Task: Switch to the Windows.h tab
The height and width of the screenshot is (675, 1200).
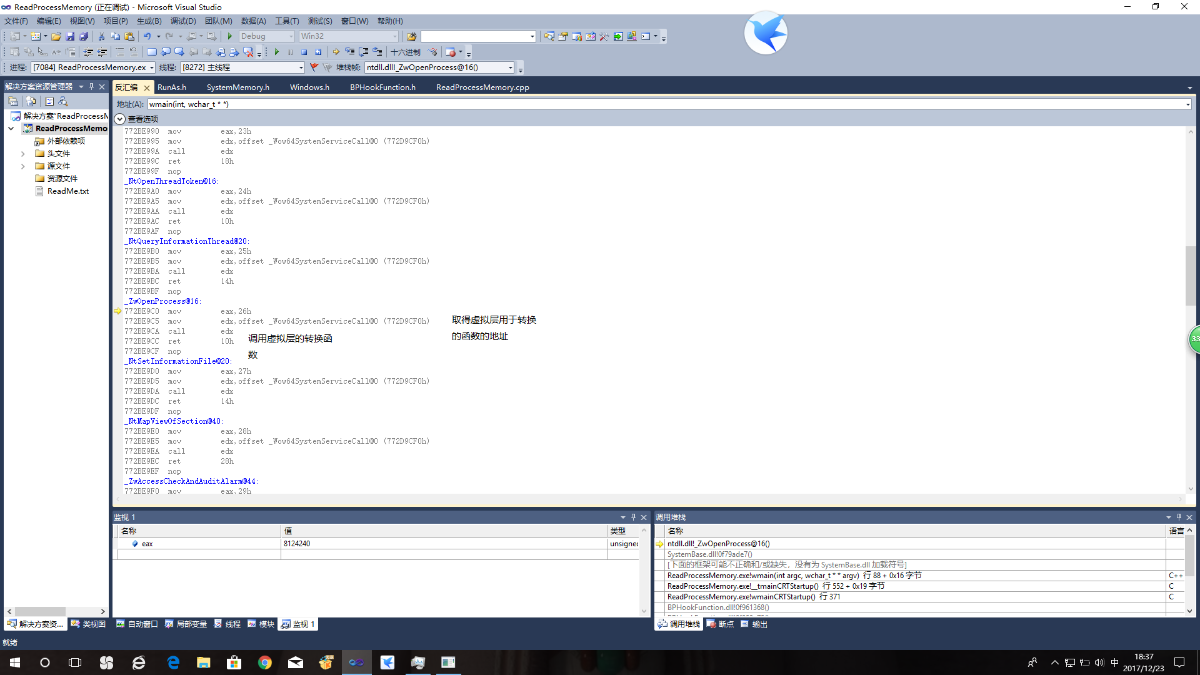Action: click(x=310, y=87)
